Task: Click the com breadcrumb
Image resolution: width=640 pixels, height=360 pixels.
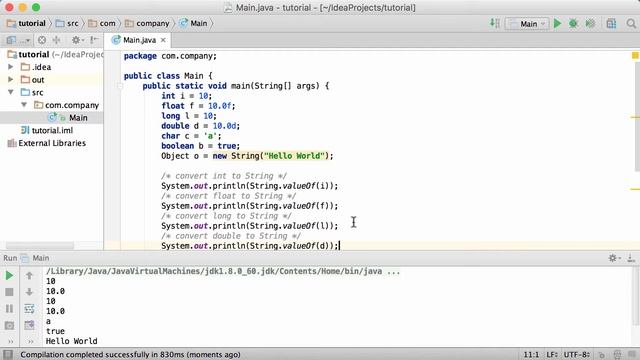Action: pos(102,24)
